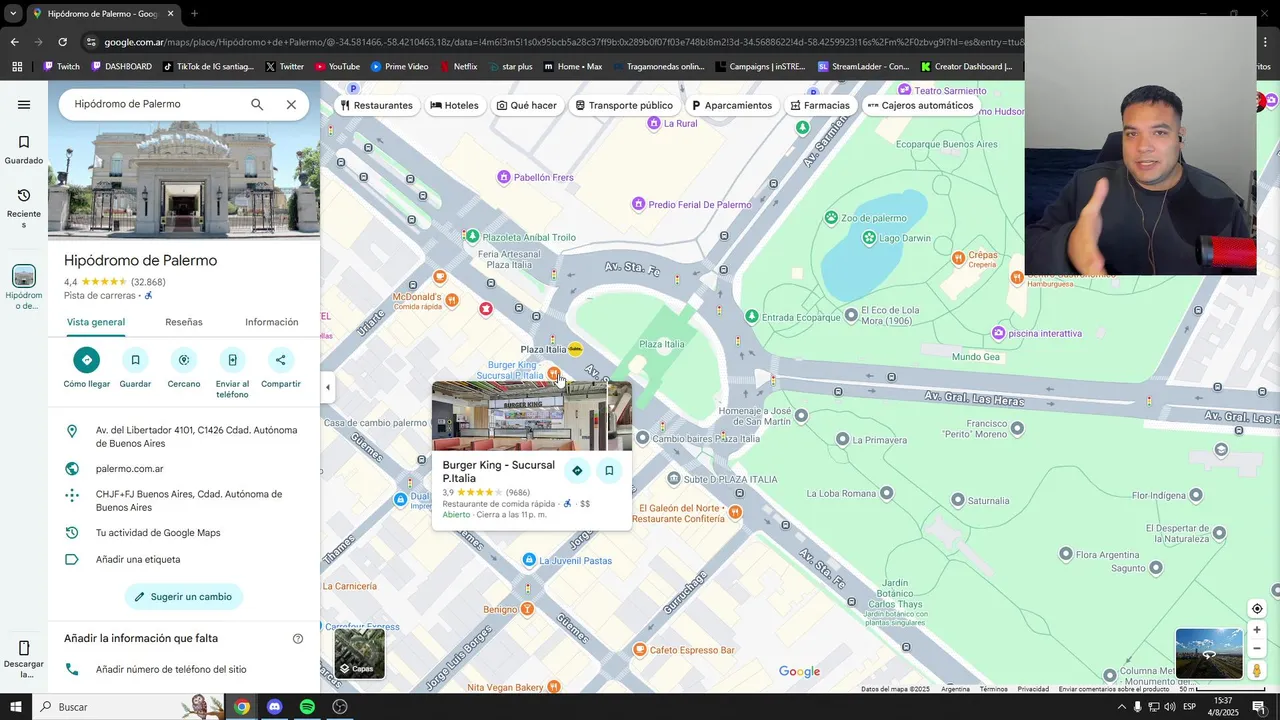
Task: Click the Enviar al teléfono icon
Action: (x=232, y=360)
